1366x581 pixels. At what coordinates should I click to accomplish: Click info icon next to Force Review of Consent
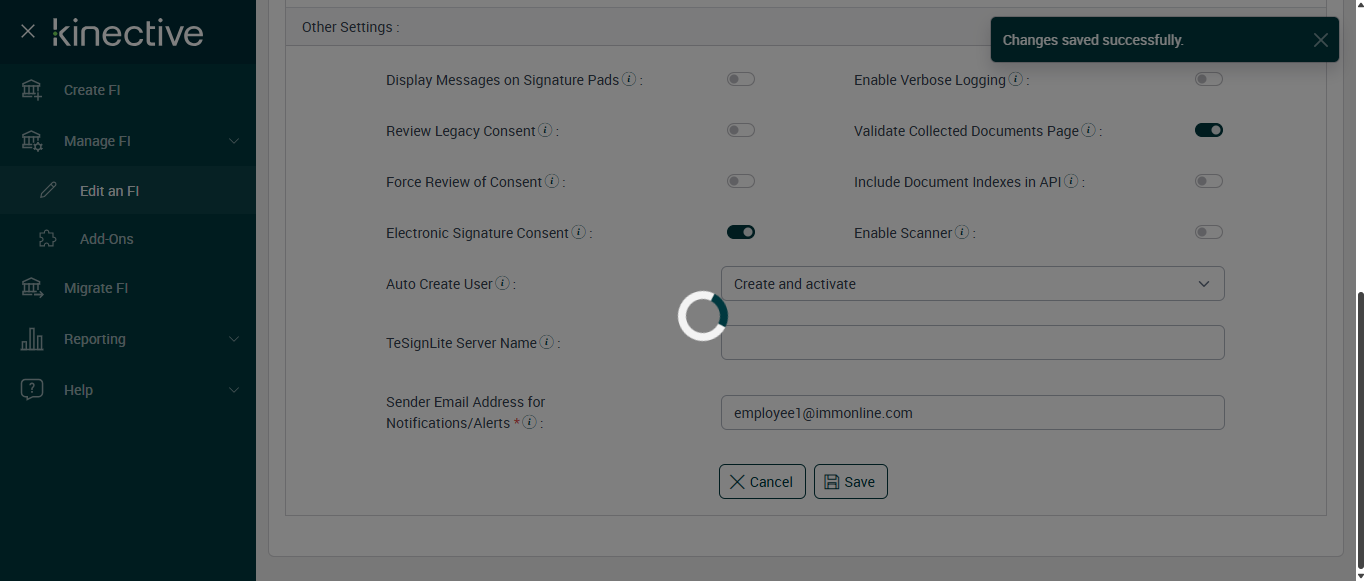pos(552,181)
